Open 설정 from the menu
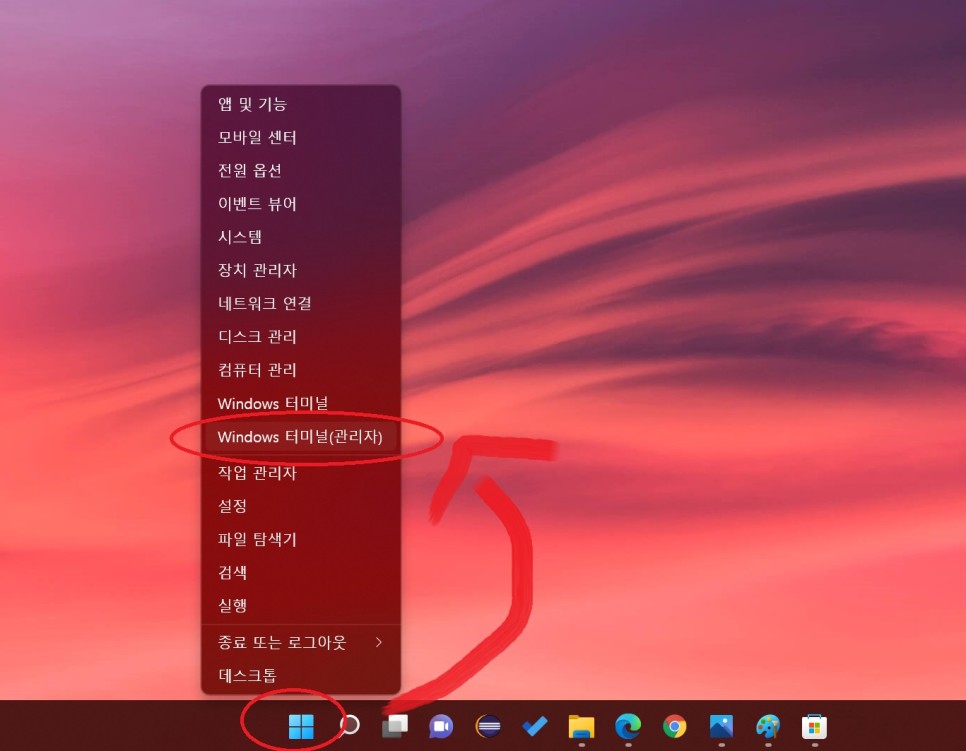Image resolution: width=966 pixels, height=751 pixels. coord(301,506)
